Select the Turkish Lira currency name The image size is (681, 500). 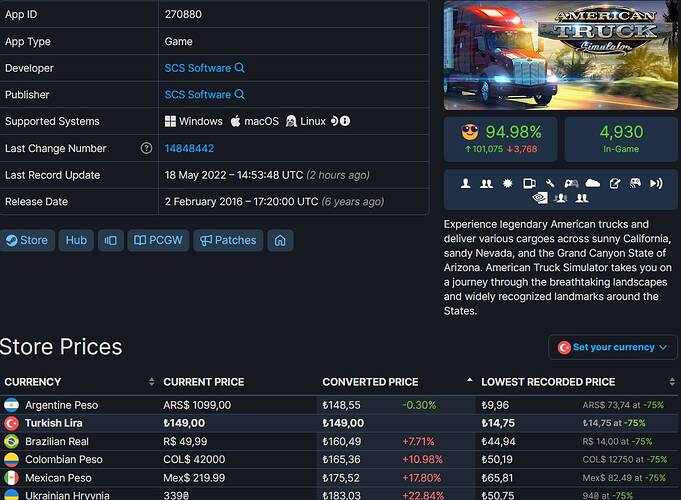pos(53,423)
